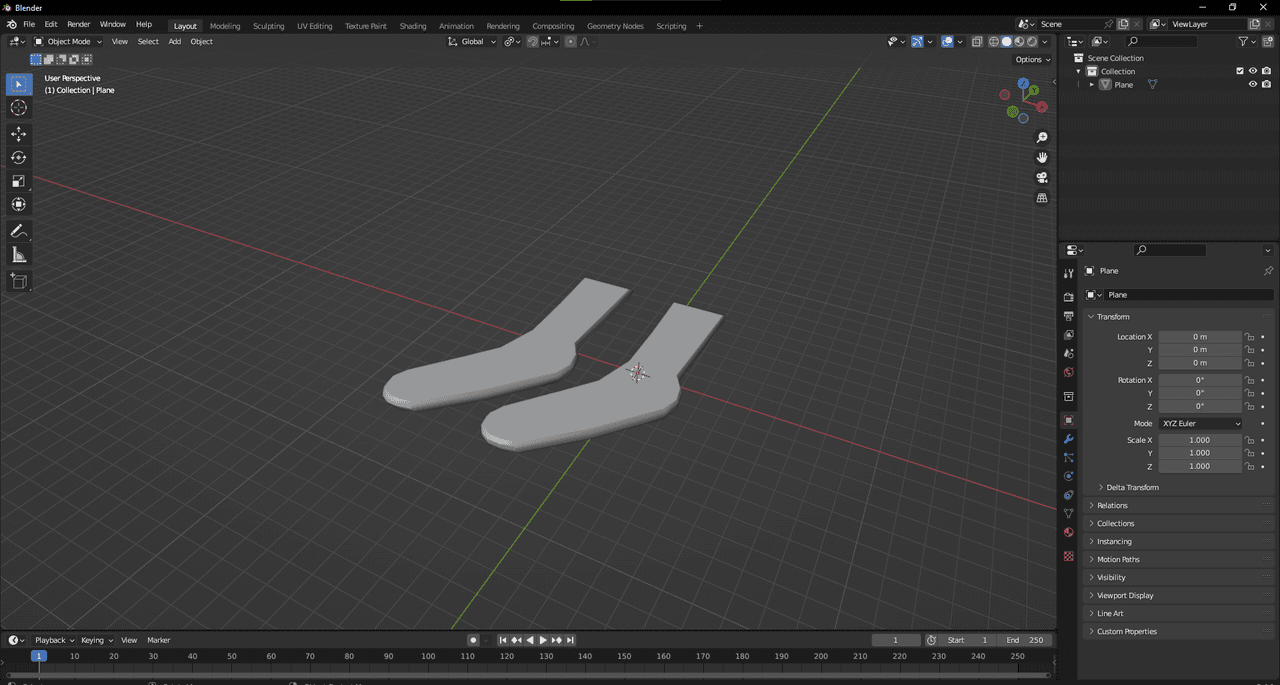
Task: Toggle lock for Location X
Action: click(1249, 337)
